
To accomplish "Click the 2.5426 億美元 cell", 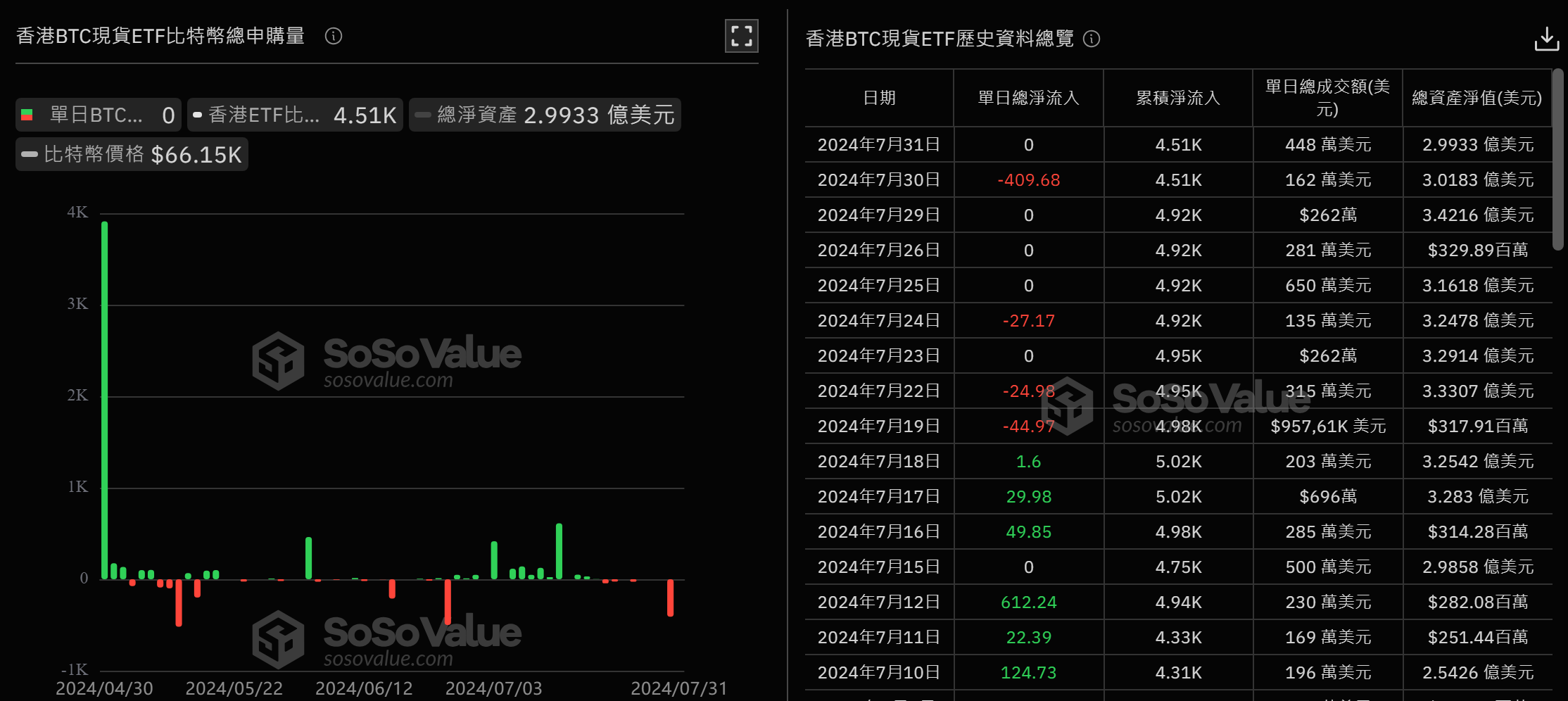I will pyautogui.click(x=1477, y=672).
